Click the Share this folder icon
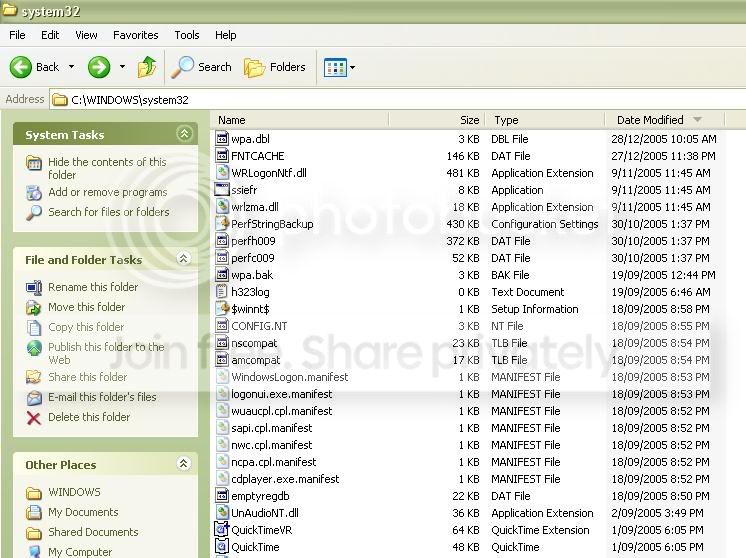 click(x=34, y=377)
